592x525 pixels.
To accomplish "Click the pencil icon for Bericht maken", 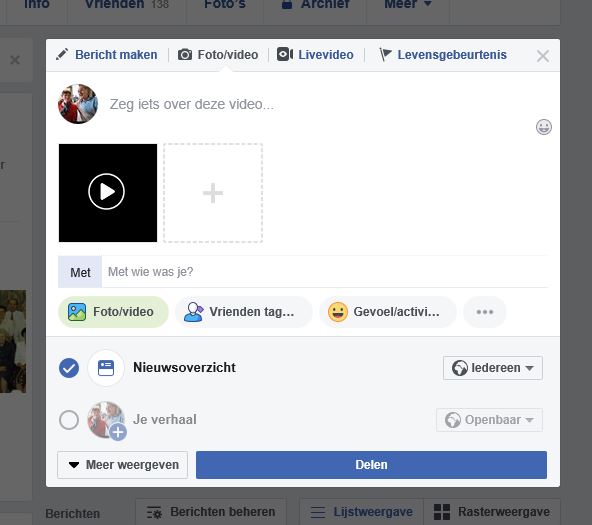I will 62,54.
